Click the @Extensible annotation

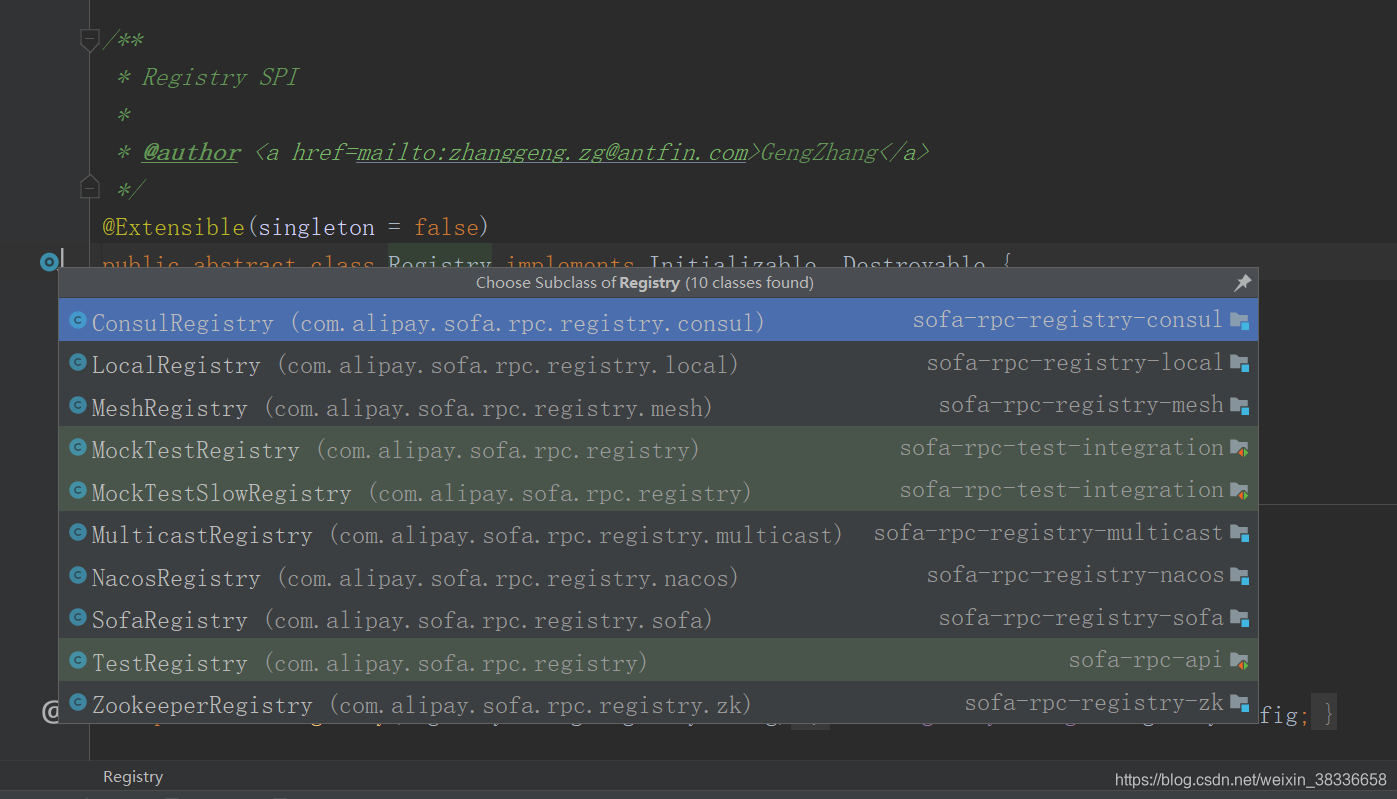(x=174, y=227)
